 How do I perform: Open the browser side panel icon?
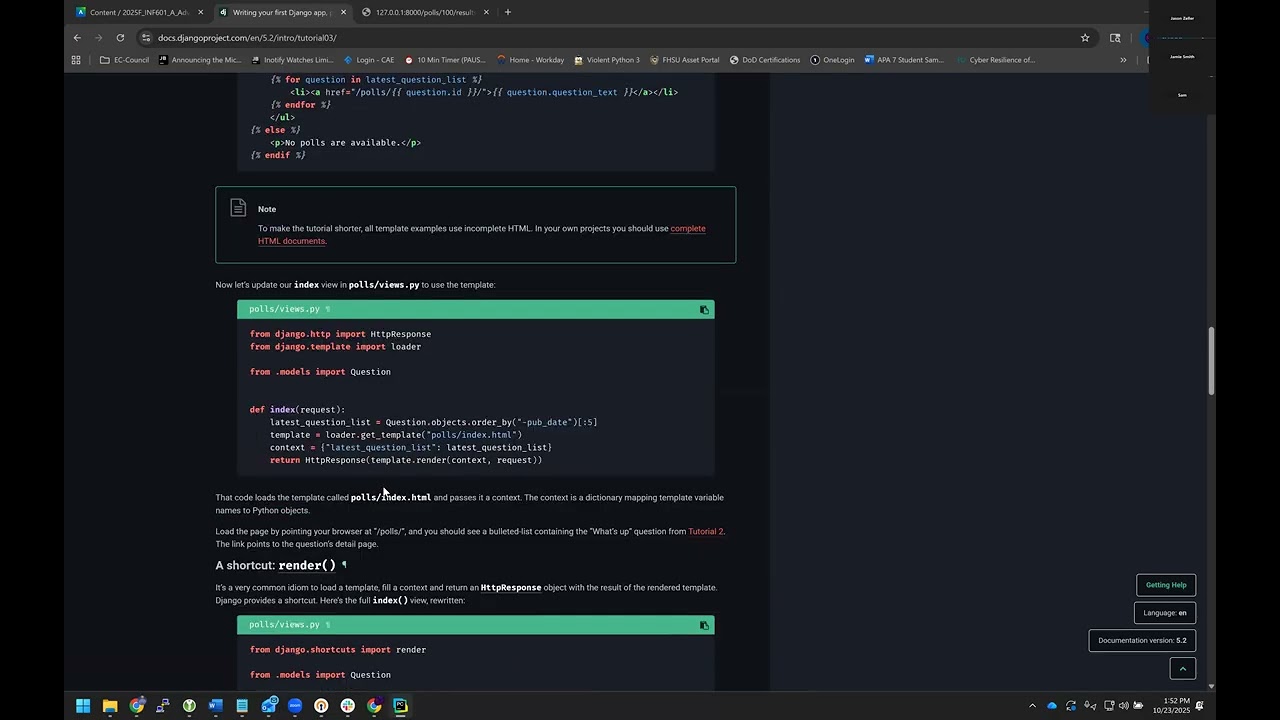(1115, 38)
